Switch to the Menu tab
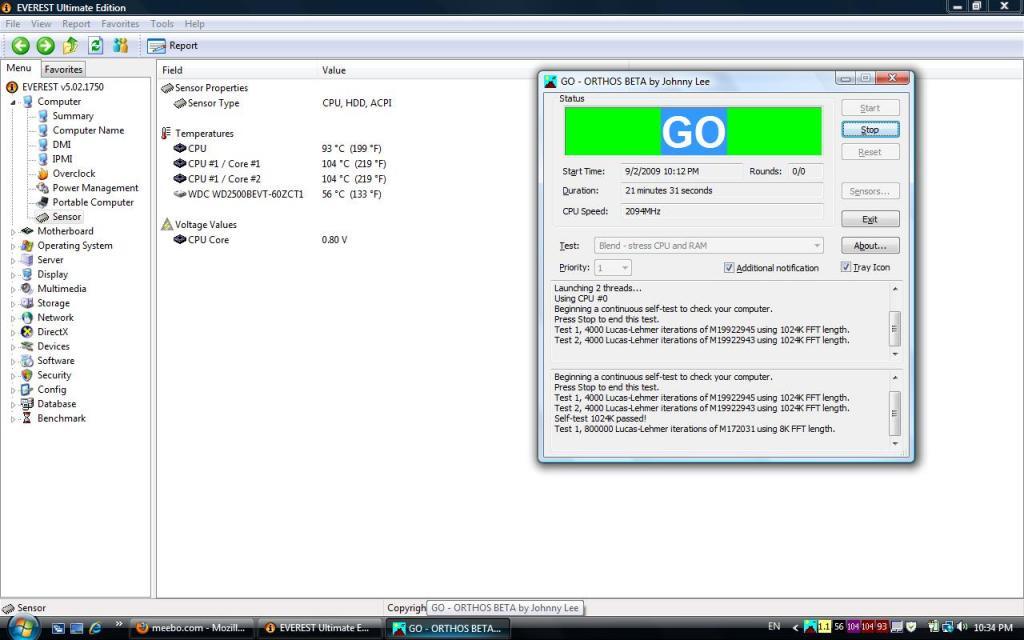 click(19, 68)
